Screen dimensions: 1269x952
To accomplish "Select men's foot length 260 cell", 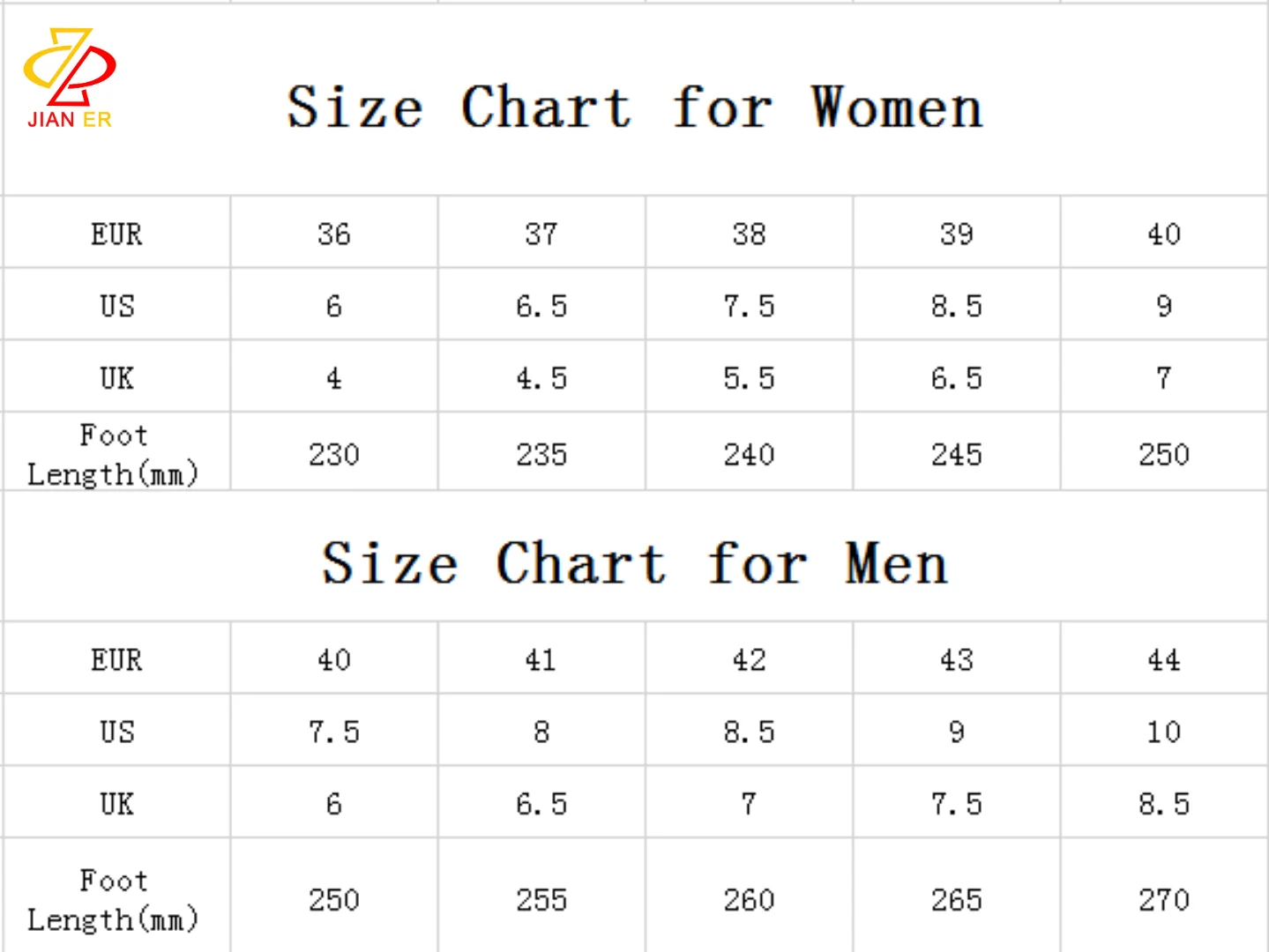I will click(x=749, y=900).
